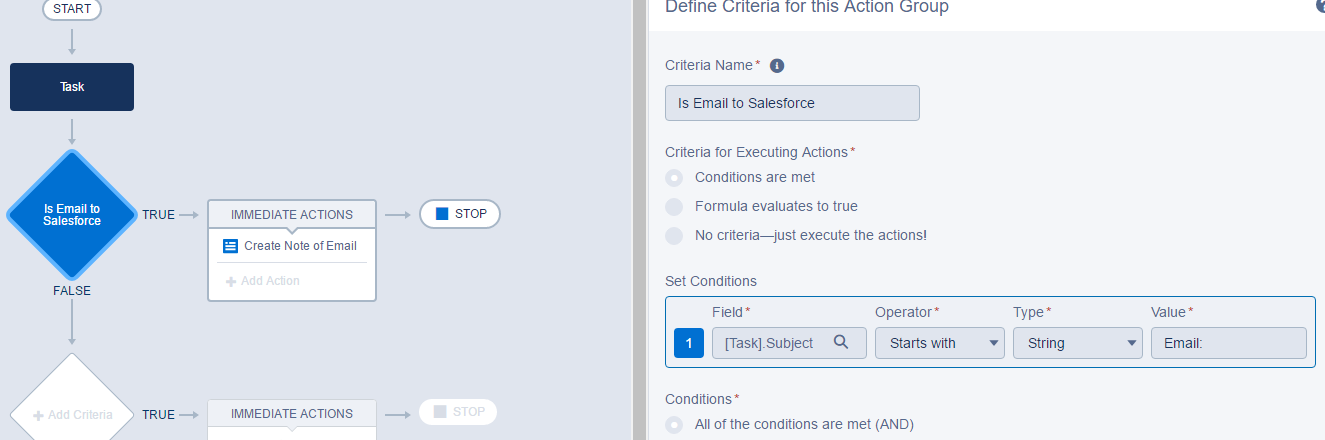This screenshot has width=1325, height=440.
Task: Click the Value field containing Email:
Action: point(1228,343)
